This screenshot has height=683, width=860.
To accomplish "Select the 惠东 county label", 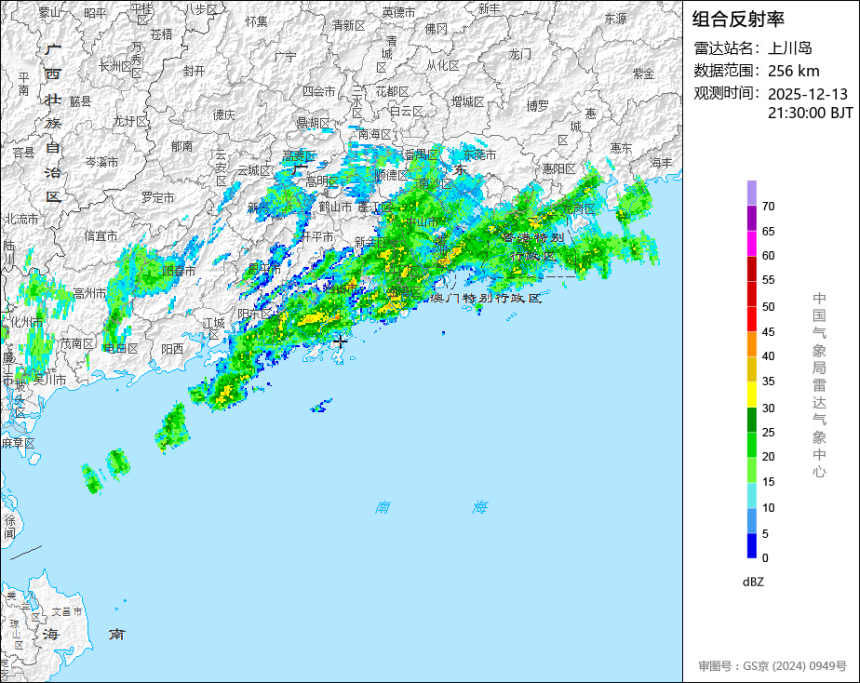I will pyautogui.click(x=621, y=148).
